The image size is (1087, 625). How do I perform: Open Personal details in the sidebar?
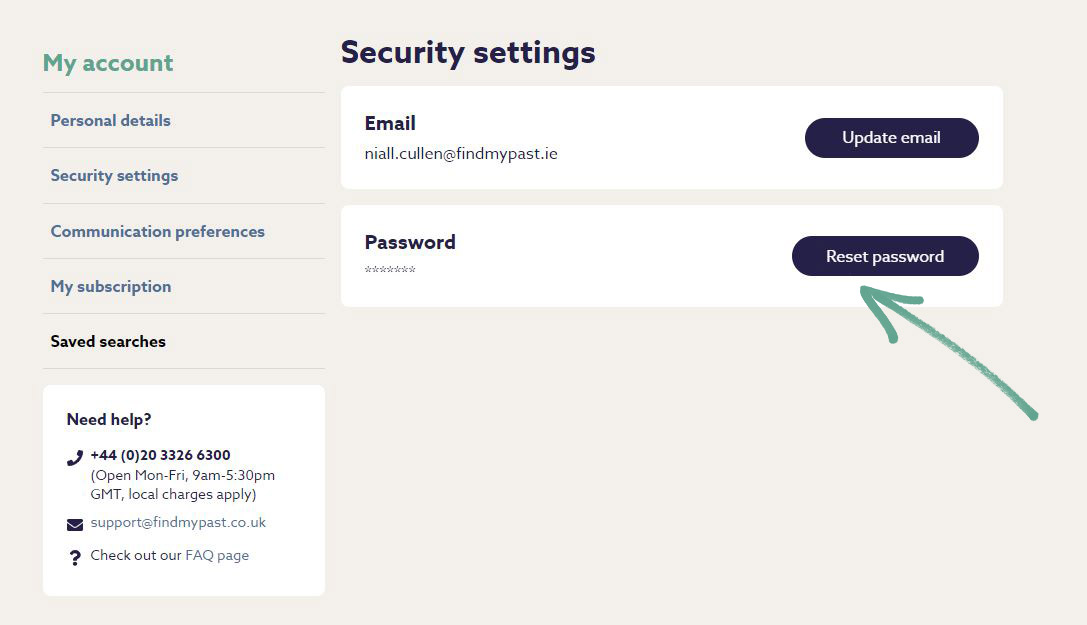tap(110, 120)
